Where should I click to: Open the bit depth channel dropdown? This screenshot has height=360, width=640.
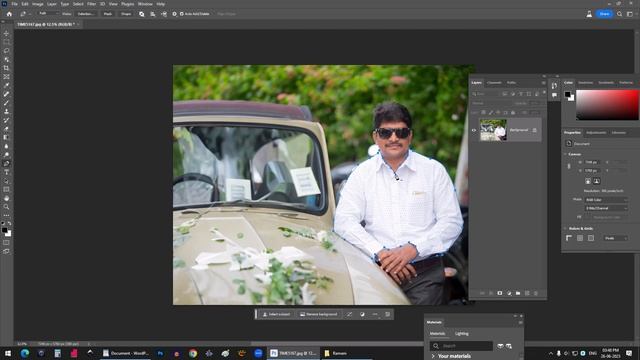point(606,208)
